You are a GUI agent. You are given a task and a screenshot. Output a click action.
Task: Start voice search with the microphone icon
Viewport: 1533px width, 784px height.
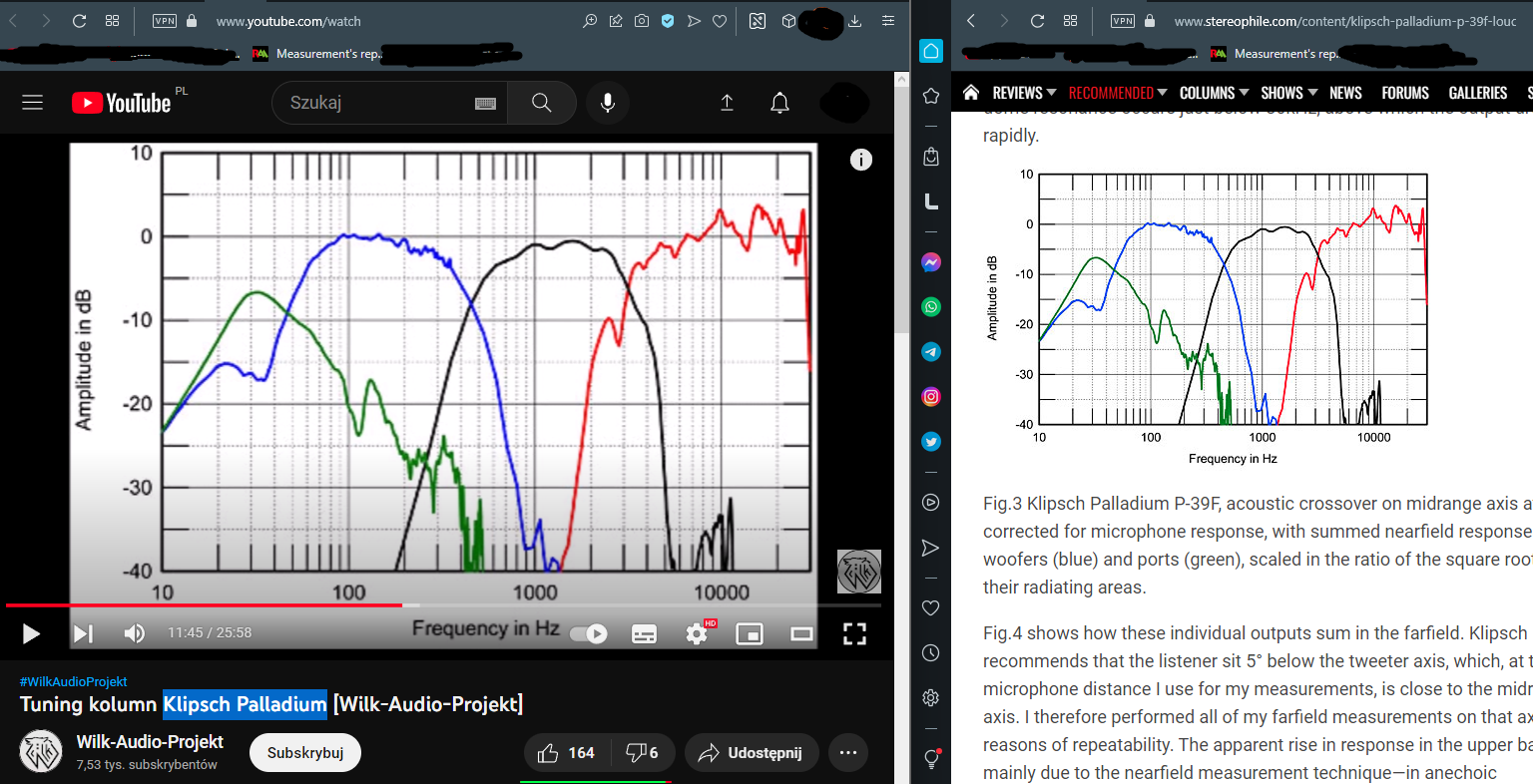(607, 103)
